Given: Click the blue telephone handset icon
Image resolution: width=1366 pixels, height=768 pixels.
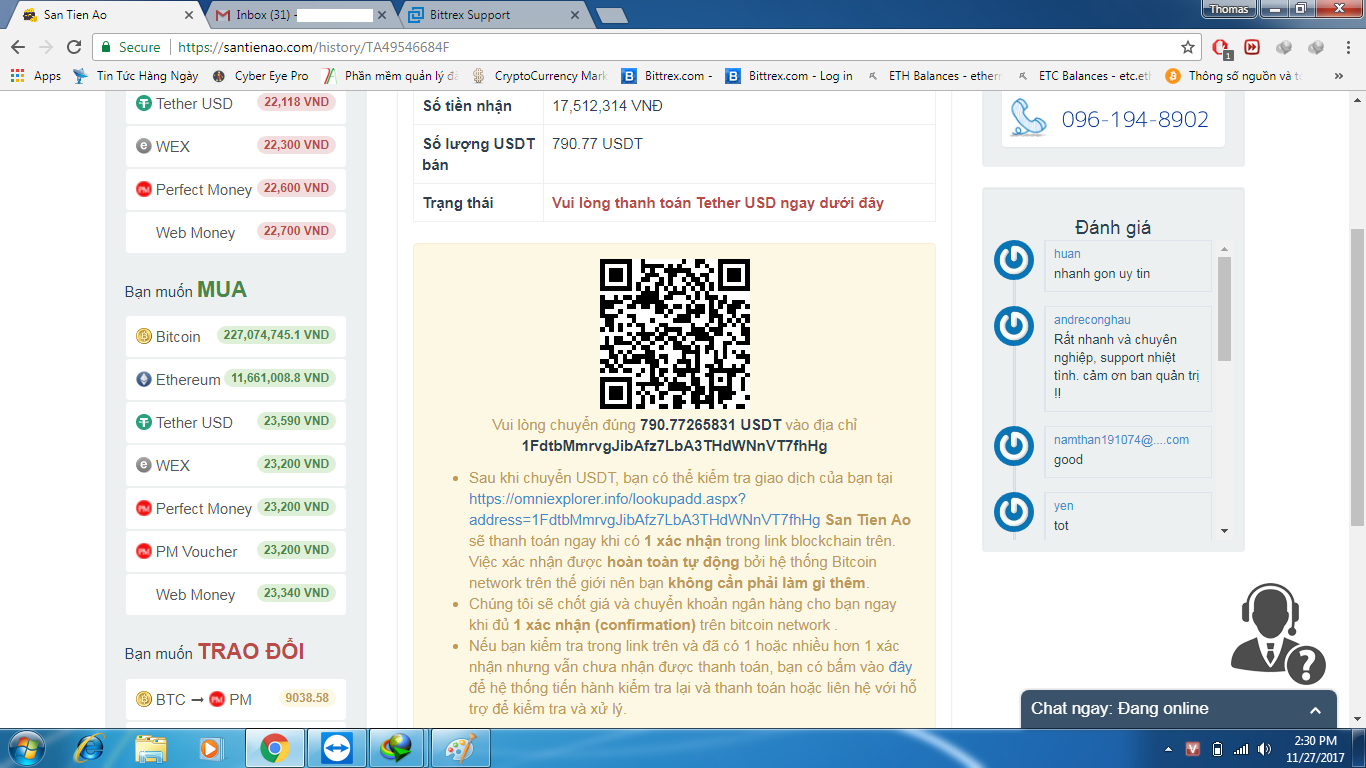Looking at the screenshot, I should tap(1029, 118).
